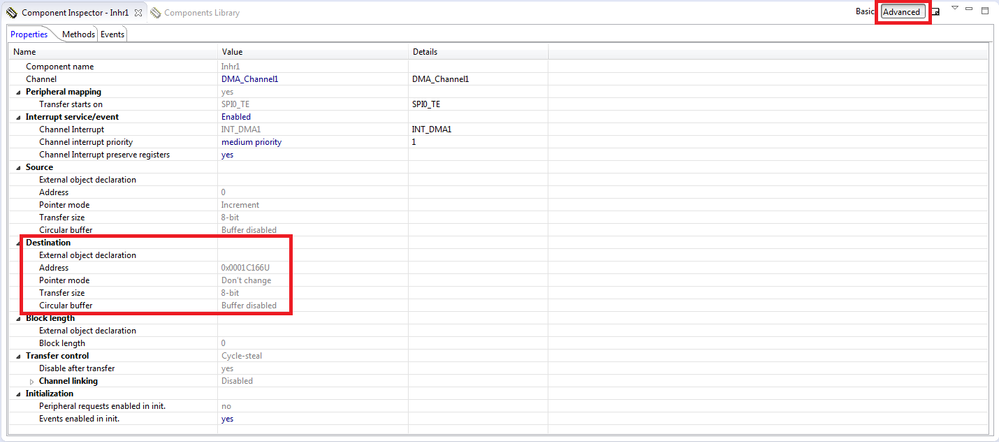Click the icon right of Advanced

[x=935, y=12]
